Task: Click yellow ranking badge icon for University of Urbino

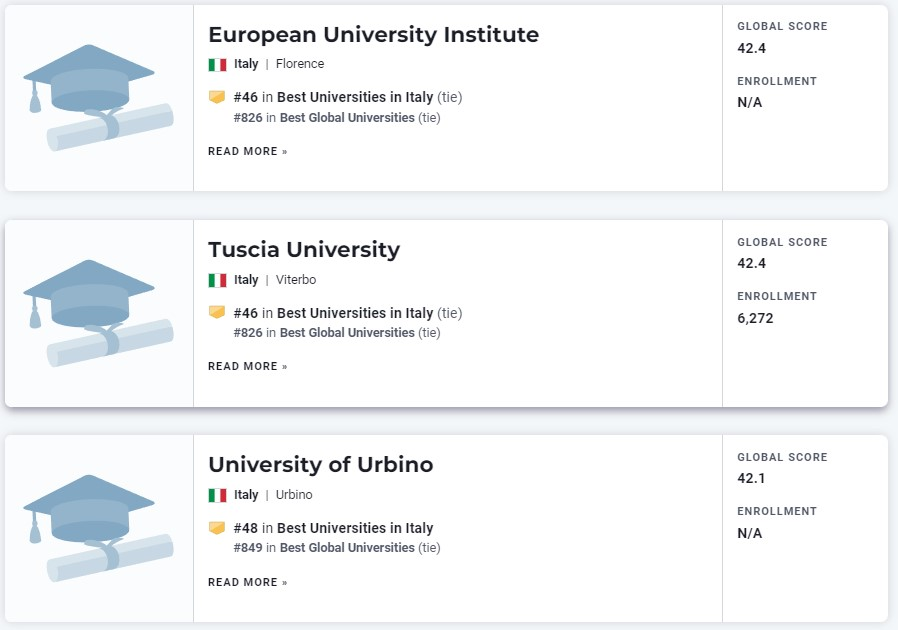Action: click(216, 527)
